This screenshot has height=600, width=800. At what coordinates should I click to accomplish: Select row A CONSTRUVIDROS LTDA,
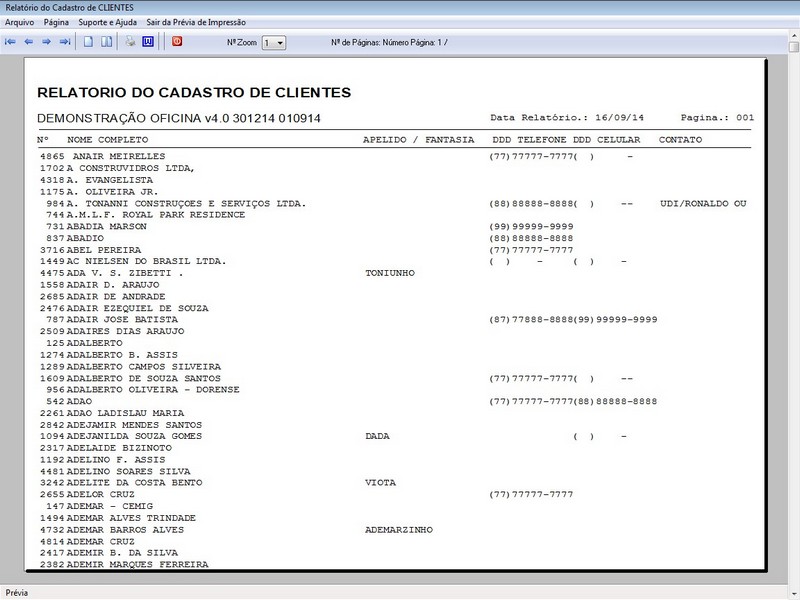[x=393, y=168]
